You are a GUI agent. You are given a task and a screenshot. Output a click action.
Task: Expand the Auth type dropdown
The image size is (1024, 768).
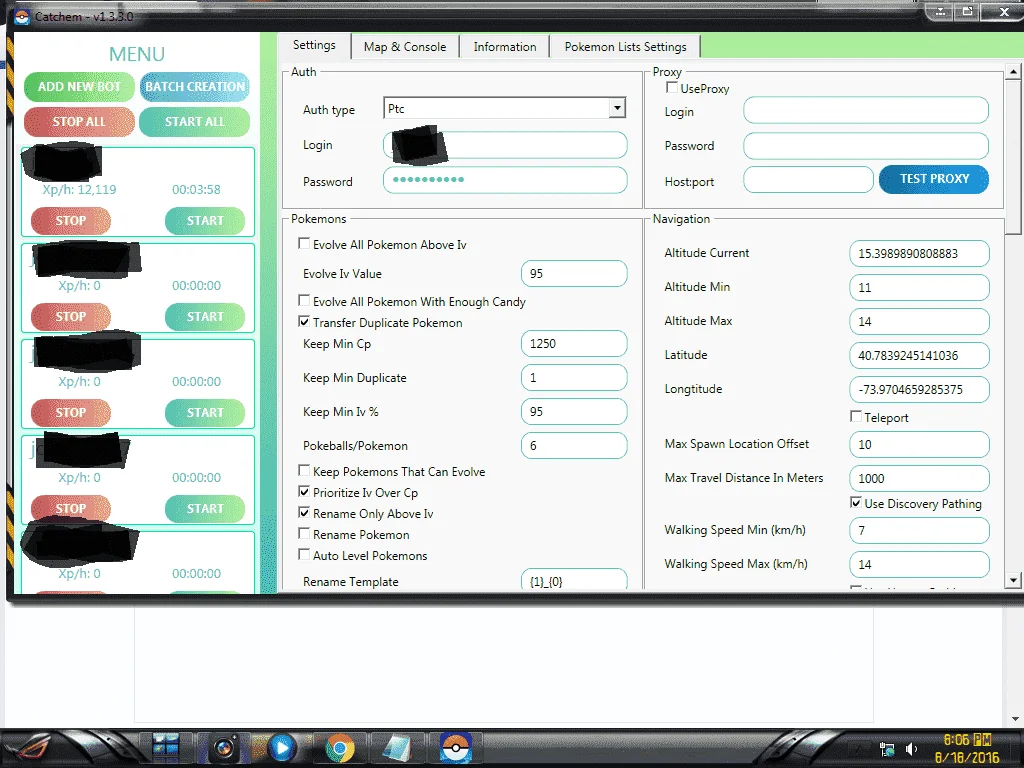pyautogui.click(x=616, y=108)
